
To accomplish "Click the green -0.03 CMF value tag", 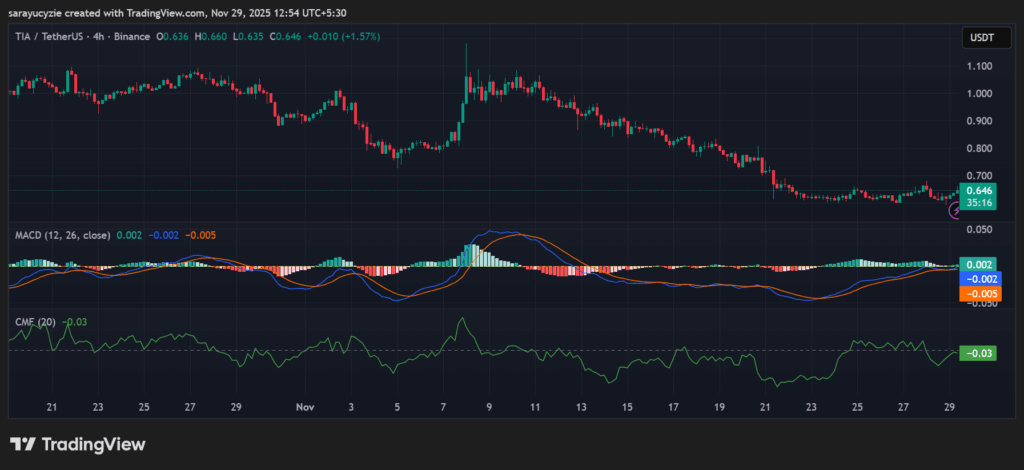I will click(x=977, y=353).
